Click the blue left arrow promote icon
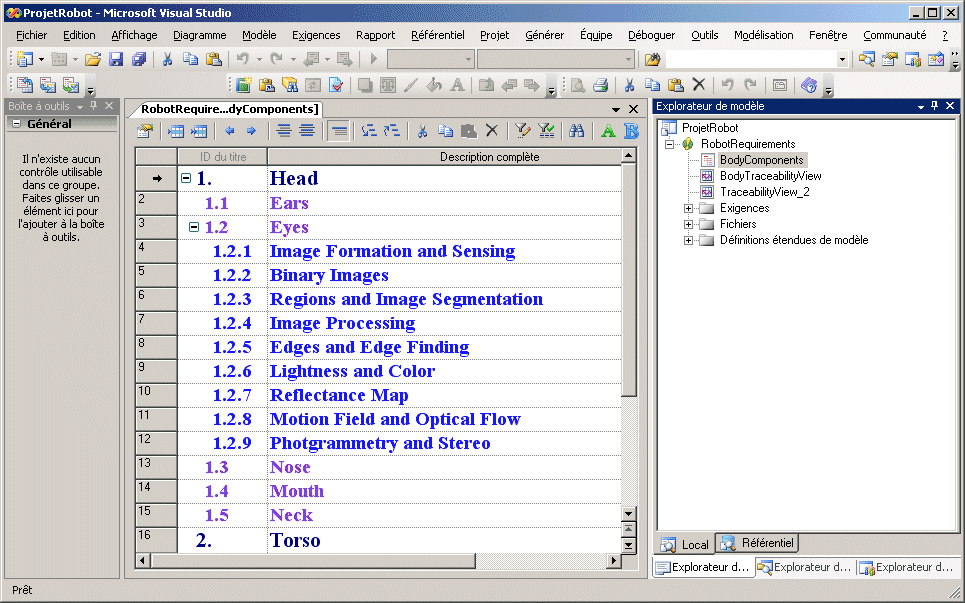The height and width of the screenshot is (603, 965). pos(229,131)
